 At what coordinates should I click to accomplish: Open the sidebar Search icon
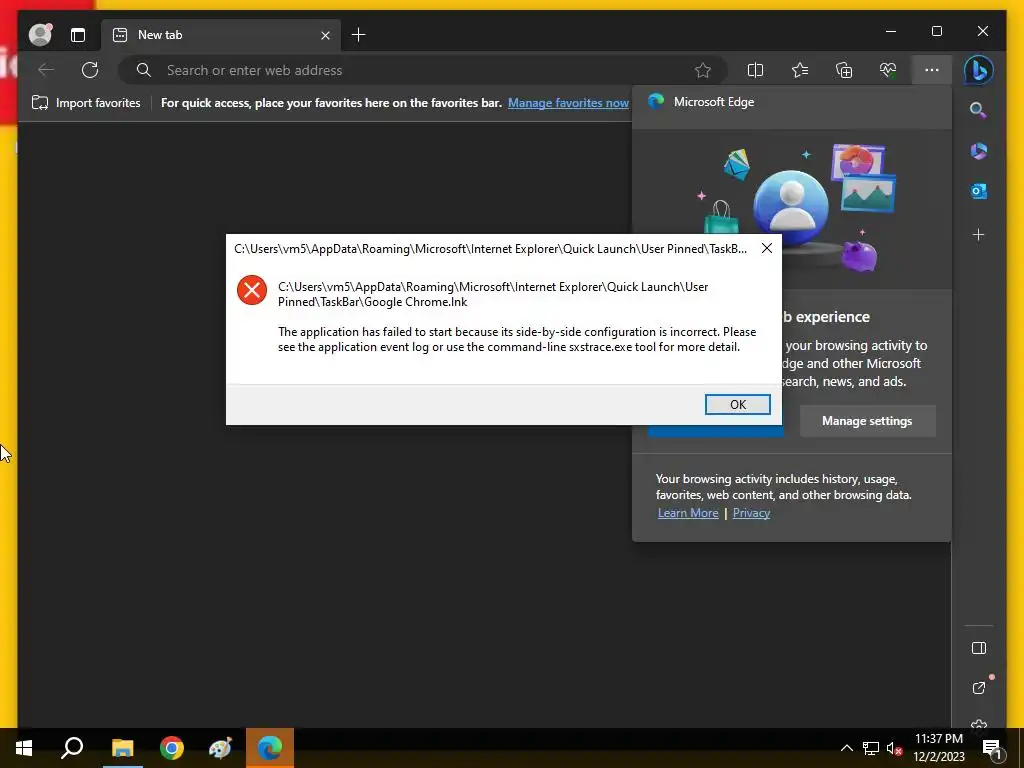(x=978, y=110)
